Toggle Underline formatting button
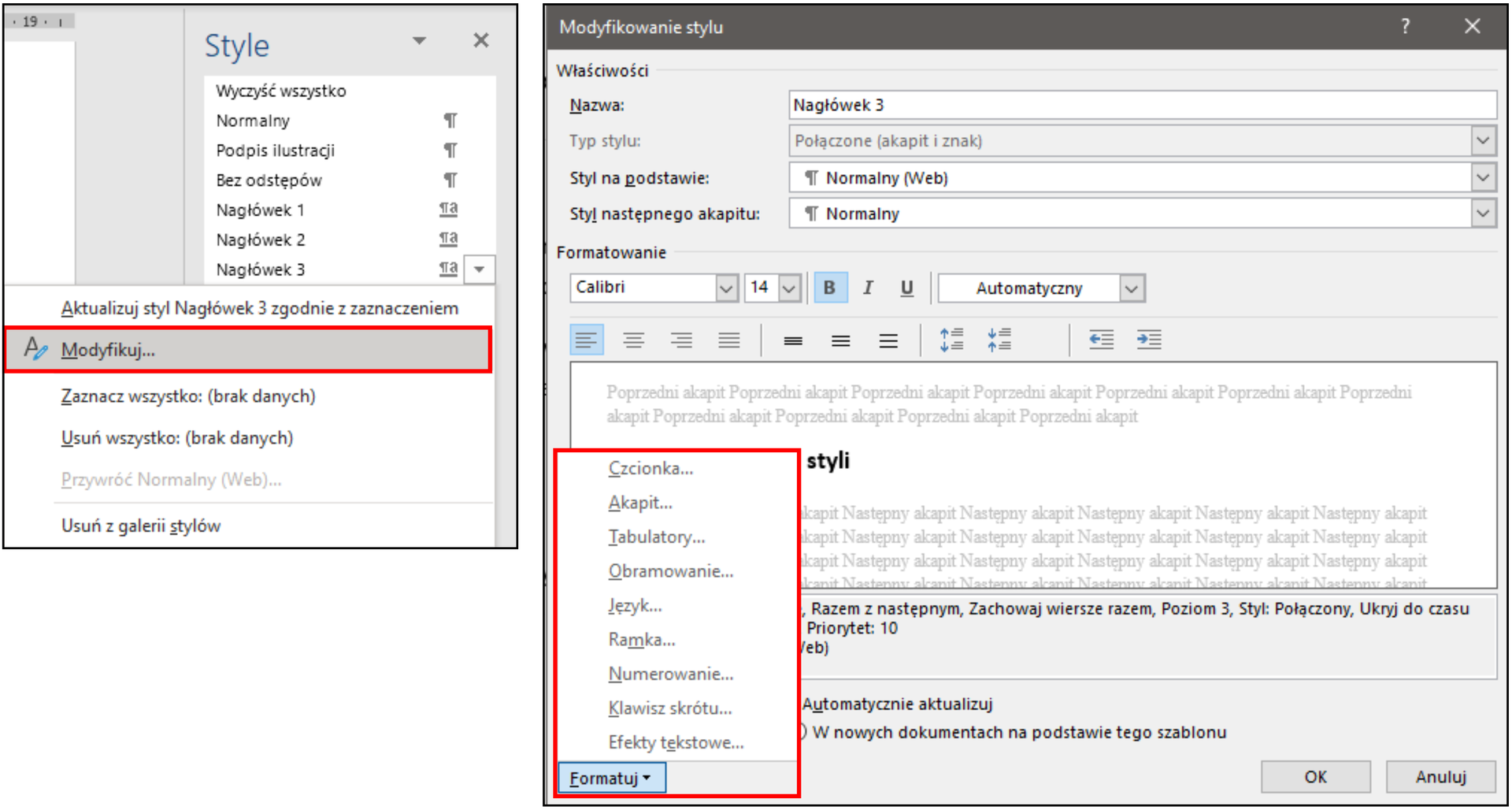The width and height of the screenshot is (1512, 810). (906, 288)
